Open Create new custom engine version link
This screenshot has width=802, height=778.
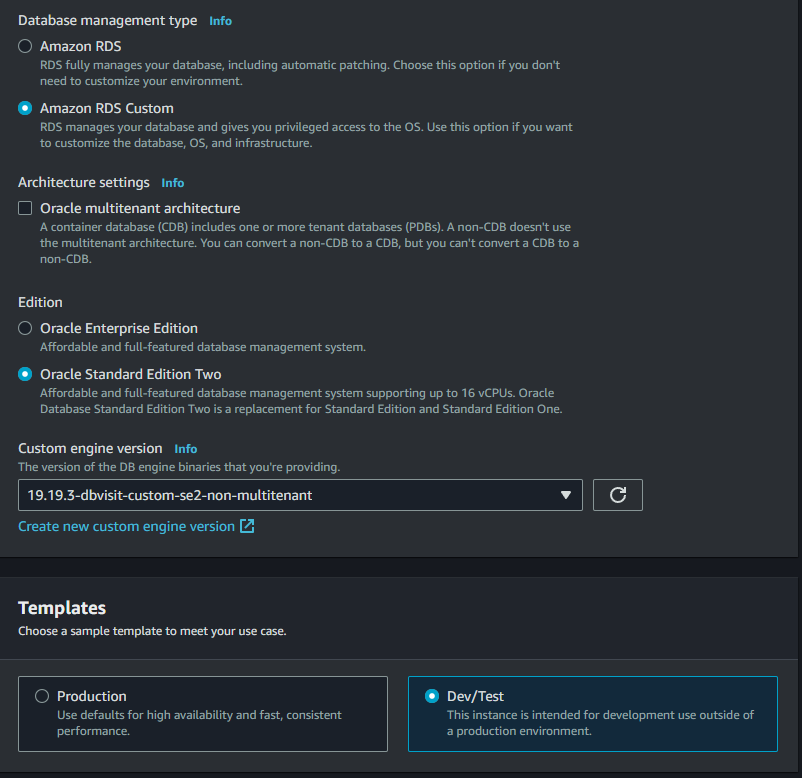(126, 526)
